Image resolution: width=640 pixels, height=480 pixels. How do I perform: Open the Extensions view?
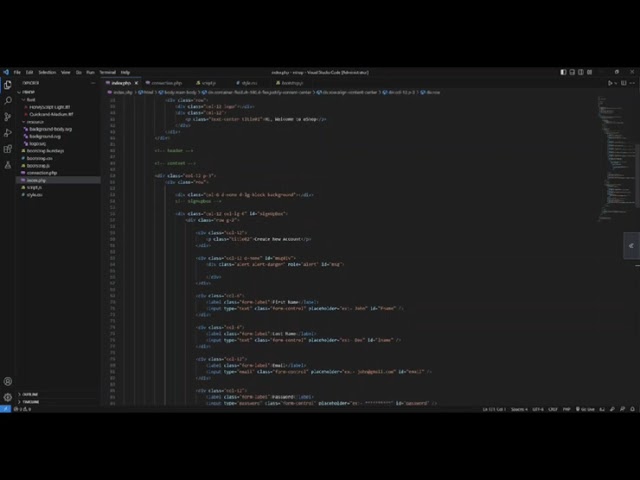8,149
